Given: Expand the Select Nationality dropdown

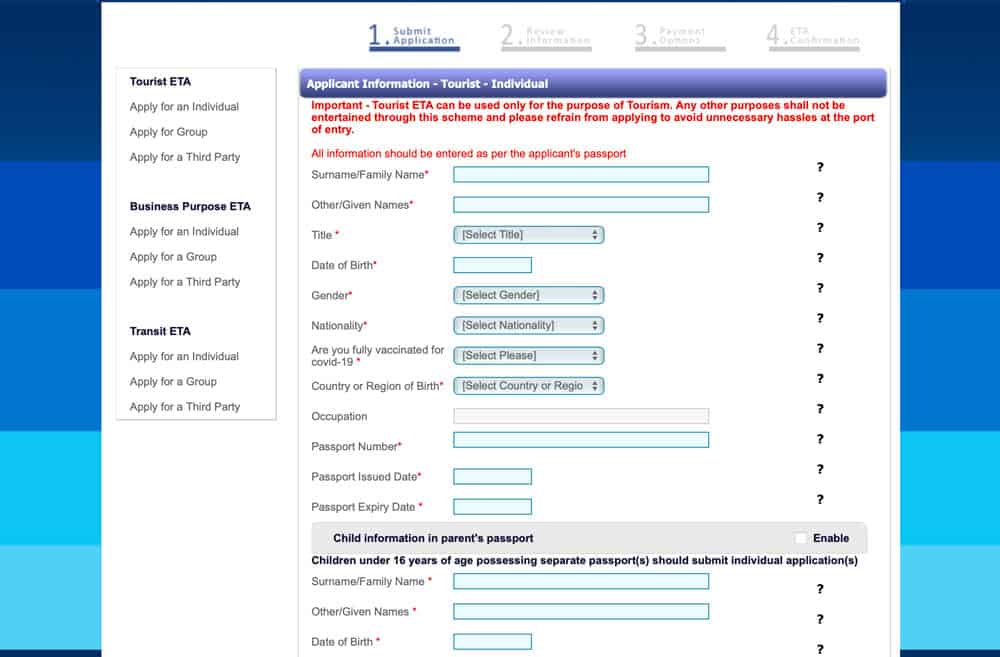Looking at the screenshot, I should [528, 325].
